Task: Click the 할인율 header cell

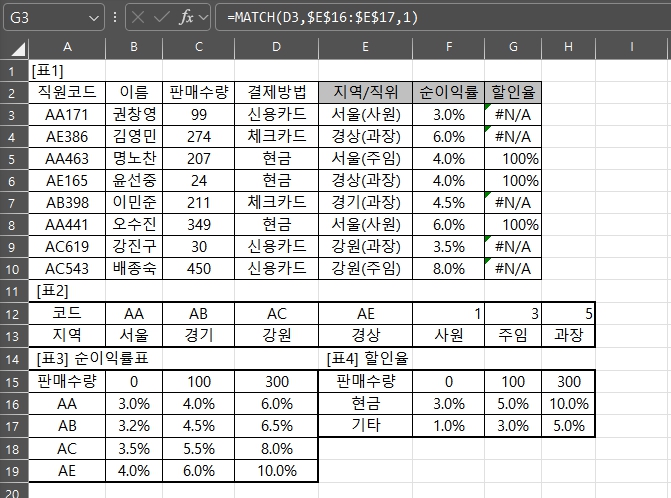Action: click(513, 92)
